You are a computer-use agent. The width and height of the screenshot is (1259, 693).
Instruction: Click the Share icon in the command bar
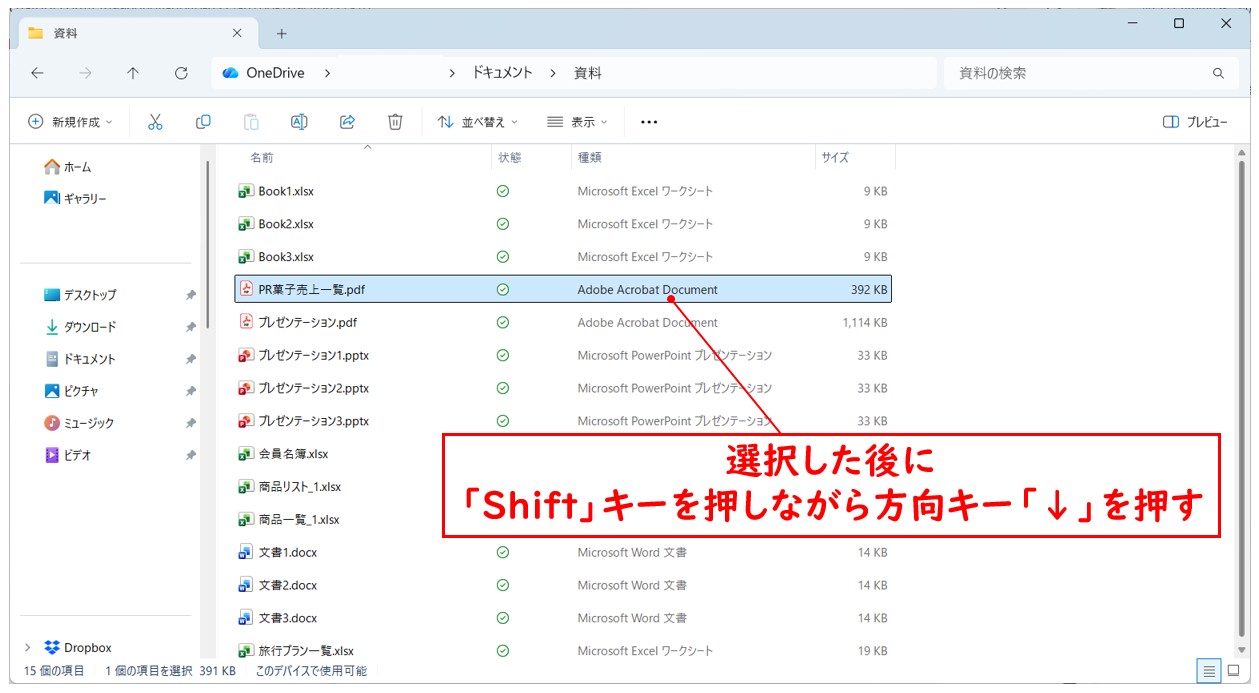tap(347, 121)
